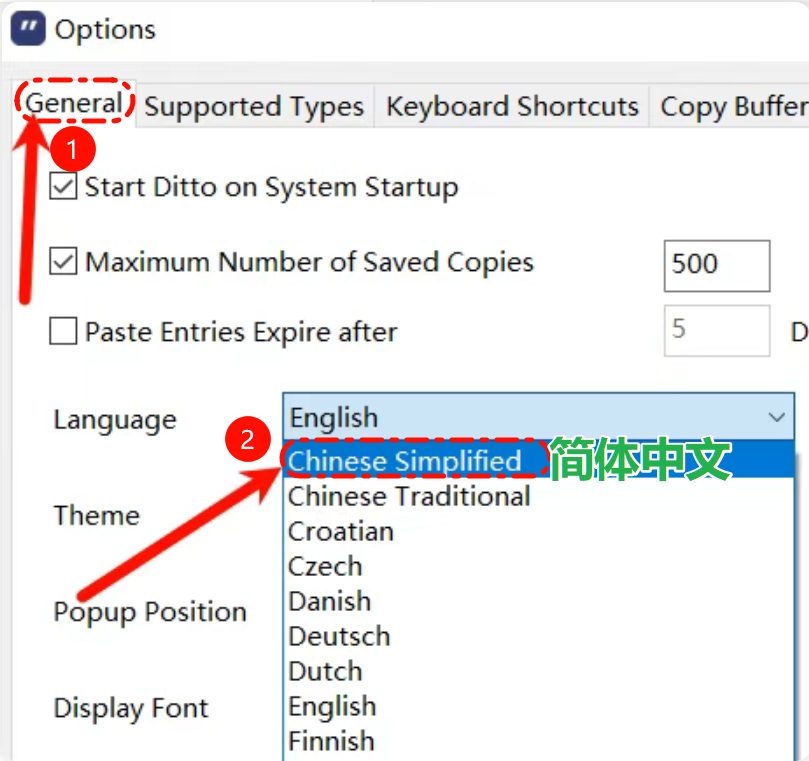The height and width of the screenshot is (761, 809).
Task: Choose Finnish in the language list
Action: [x=538, y=741]
